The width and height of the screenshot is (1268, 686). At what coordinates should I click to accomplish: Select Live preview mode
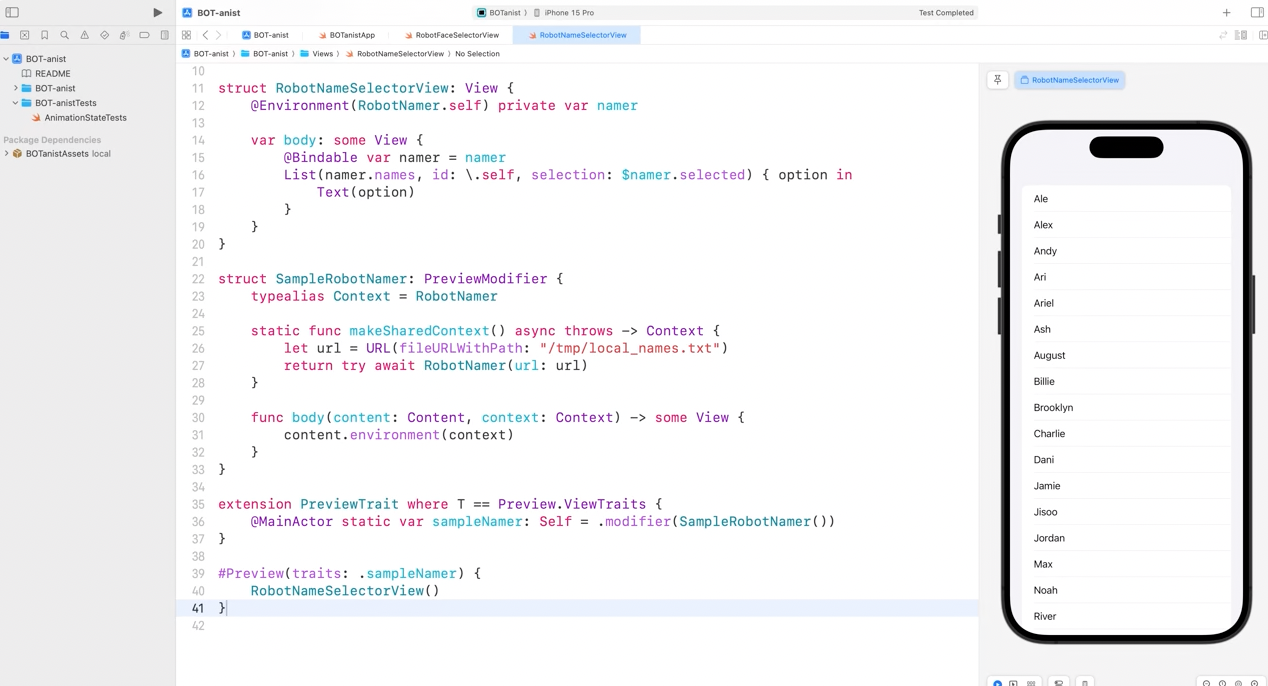[997, 683]
